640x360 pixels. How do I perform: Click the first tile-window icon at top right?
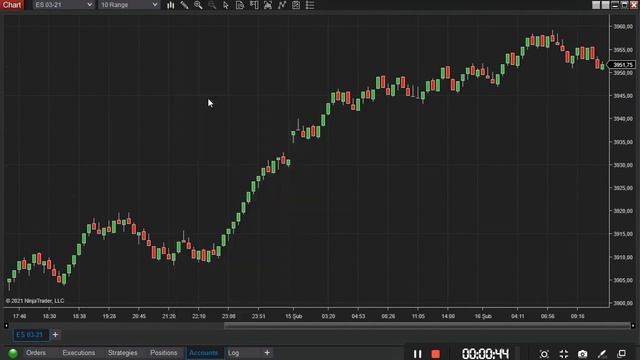[x=596, y=5]
